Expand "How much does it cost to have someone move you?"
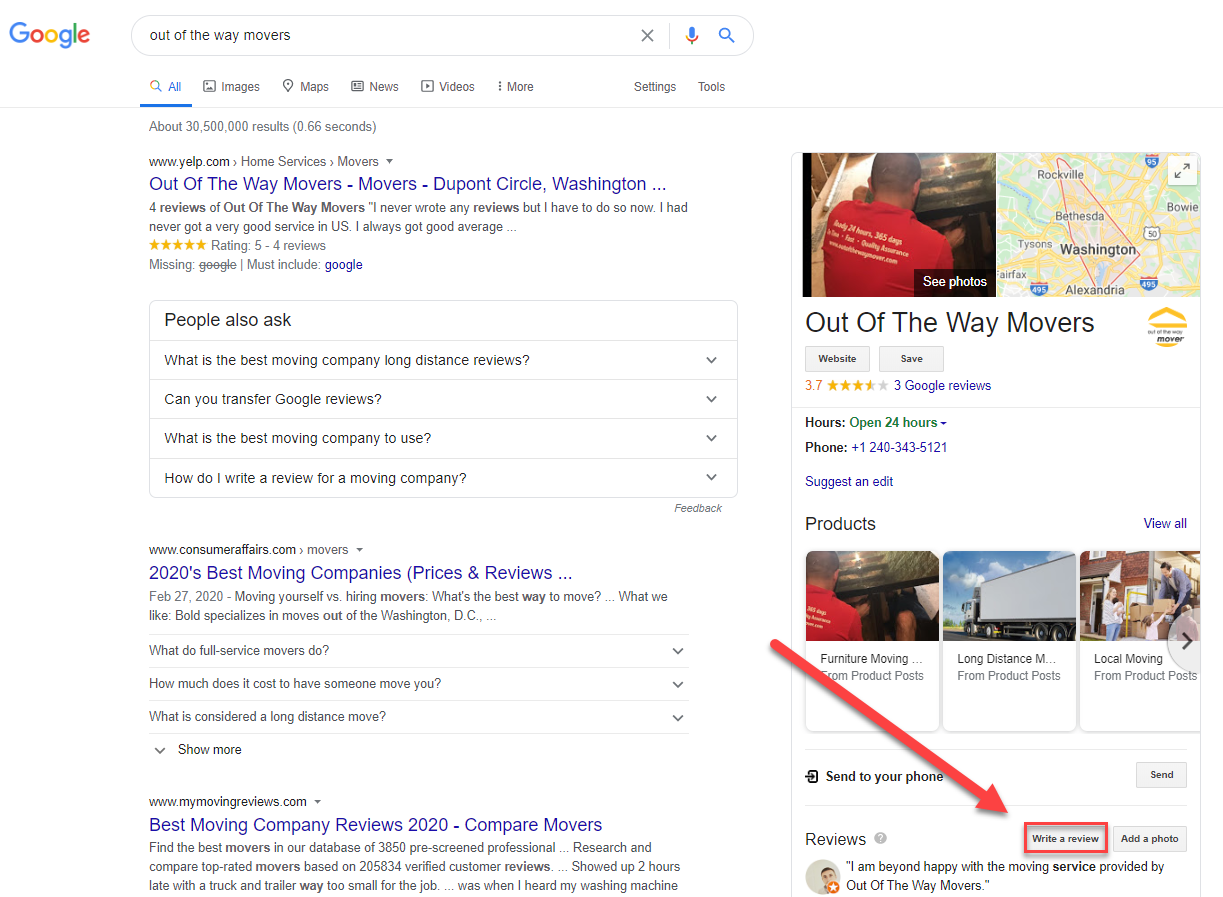1223x897 pixels. click(x=418, y=684)
